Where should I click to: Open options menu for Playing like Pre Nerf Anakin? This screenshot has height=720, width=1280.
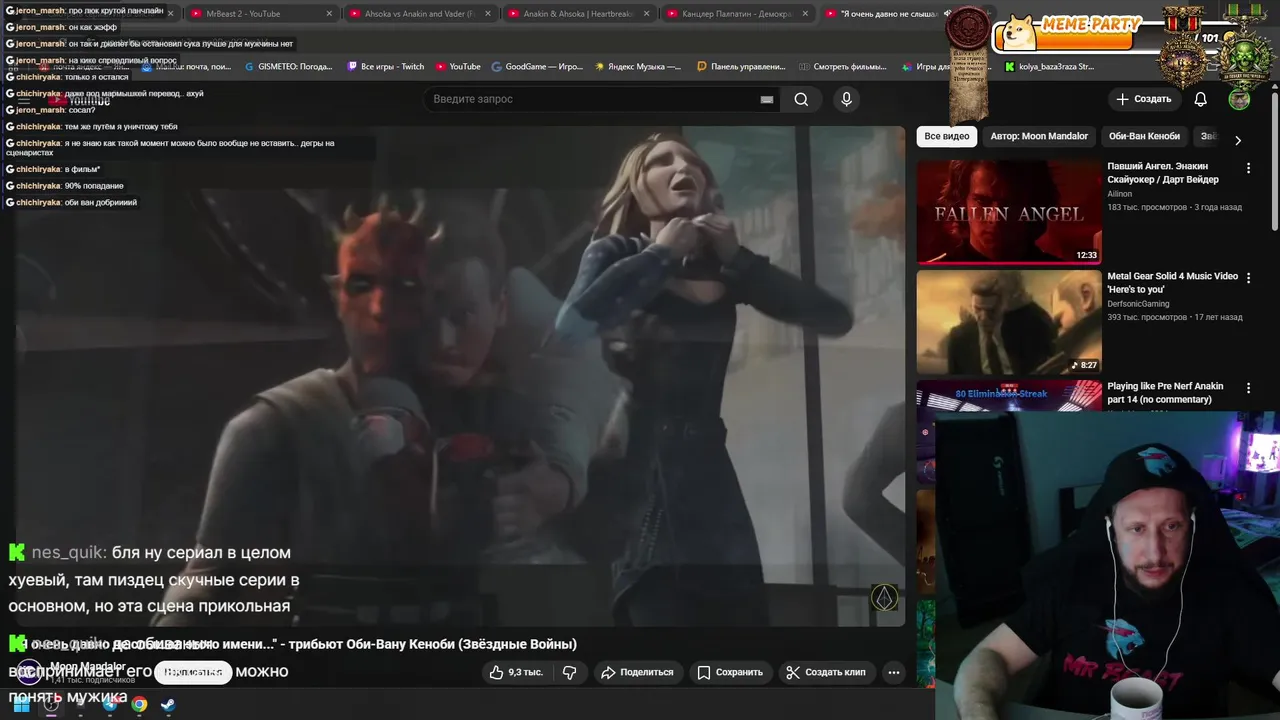tap(1248, 388)
